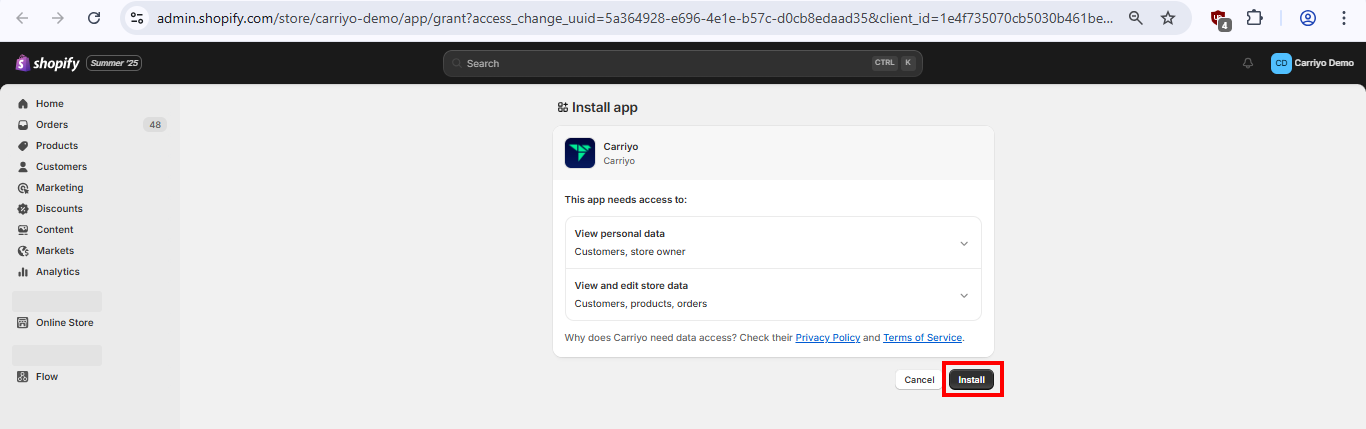Click the Install button
The height and width of the screenshot is (429, 1366).
pyautogui.click(x=971, y=380)
